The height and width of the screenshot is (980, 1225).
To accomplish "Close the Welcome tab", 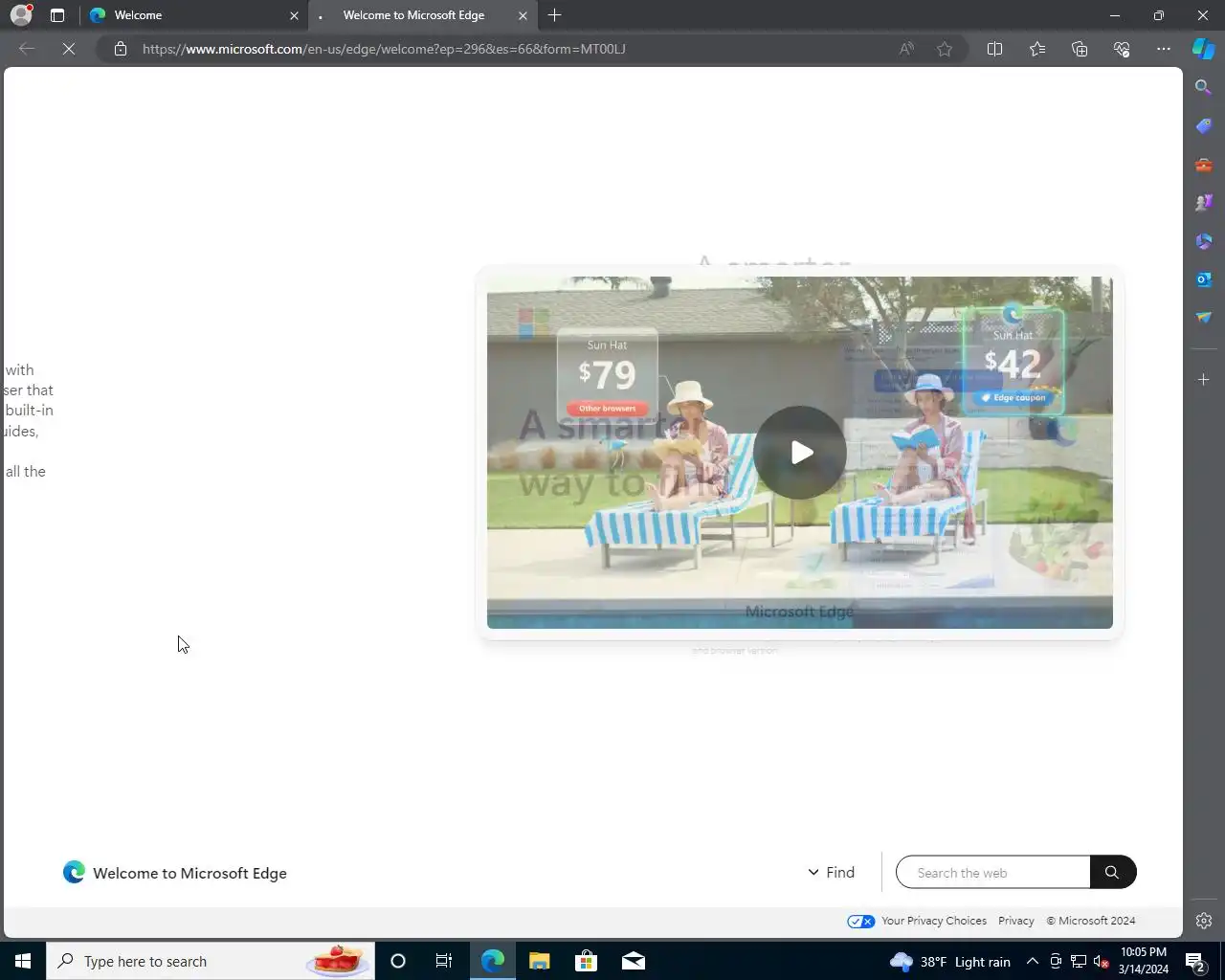I will click(x=294, y=15).
